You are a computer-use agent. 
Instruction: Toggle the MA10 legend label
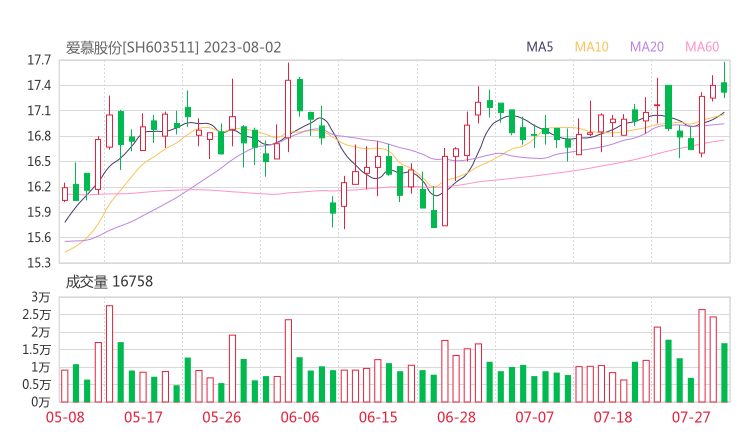(591, 47)
